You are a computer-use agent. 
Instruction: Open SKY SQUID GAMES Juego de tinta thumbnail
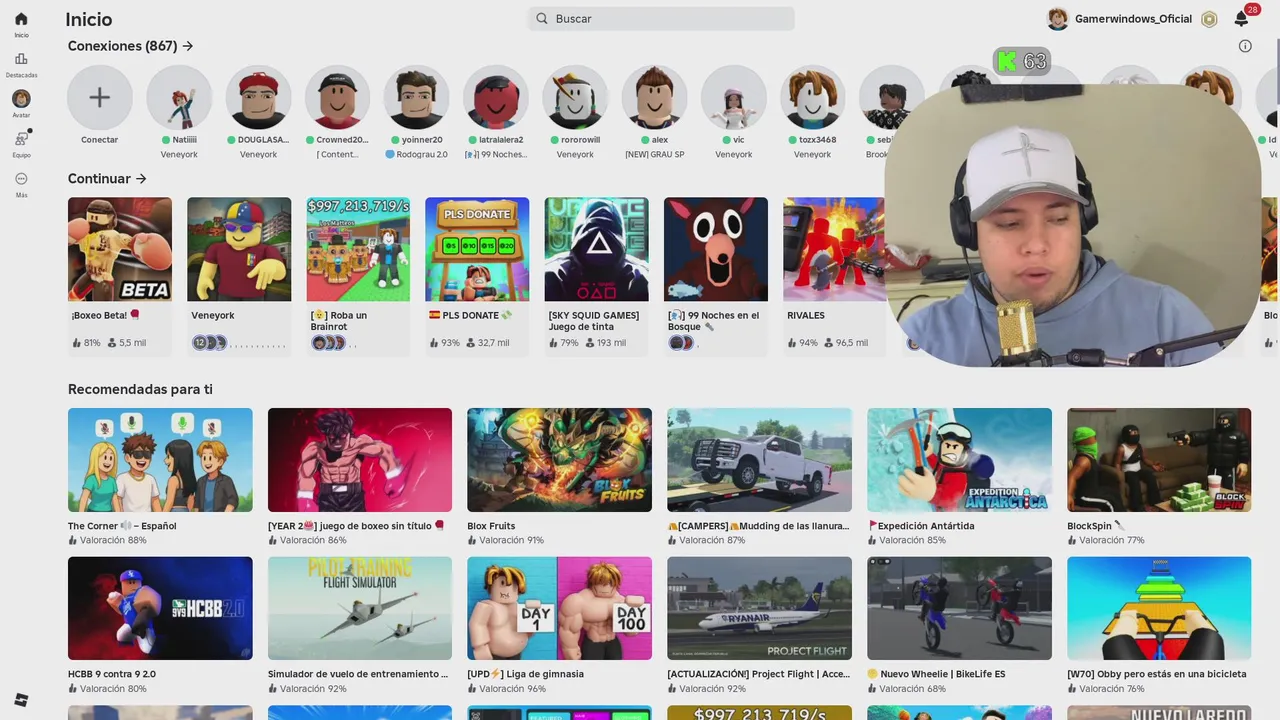tap(596, 249)
